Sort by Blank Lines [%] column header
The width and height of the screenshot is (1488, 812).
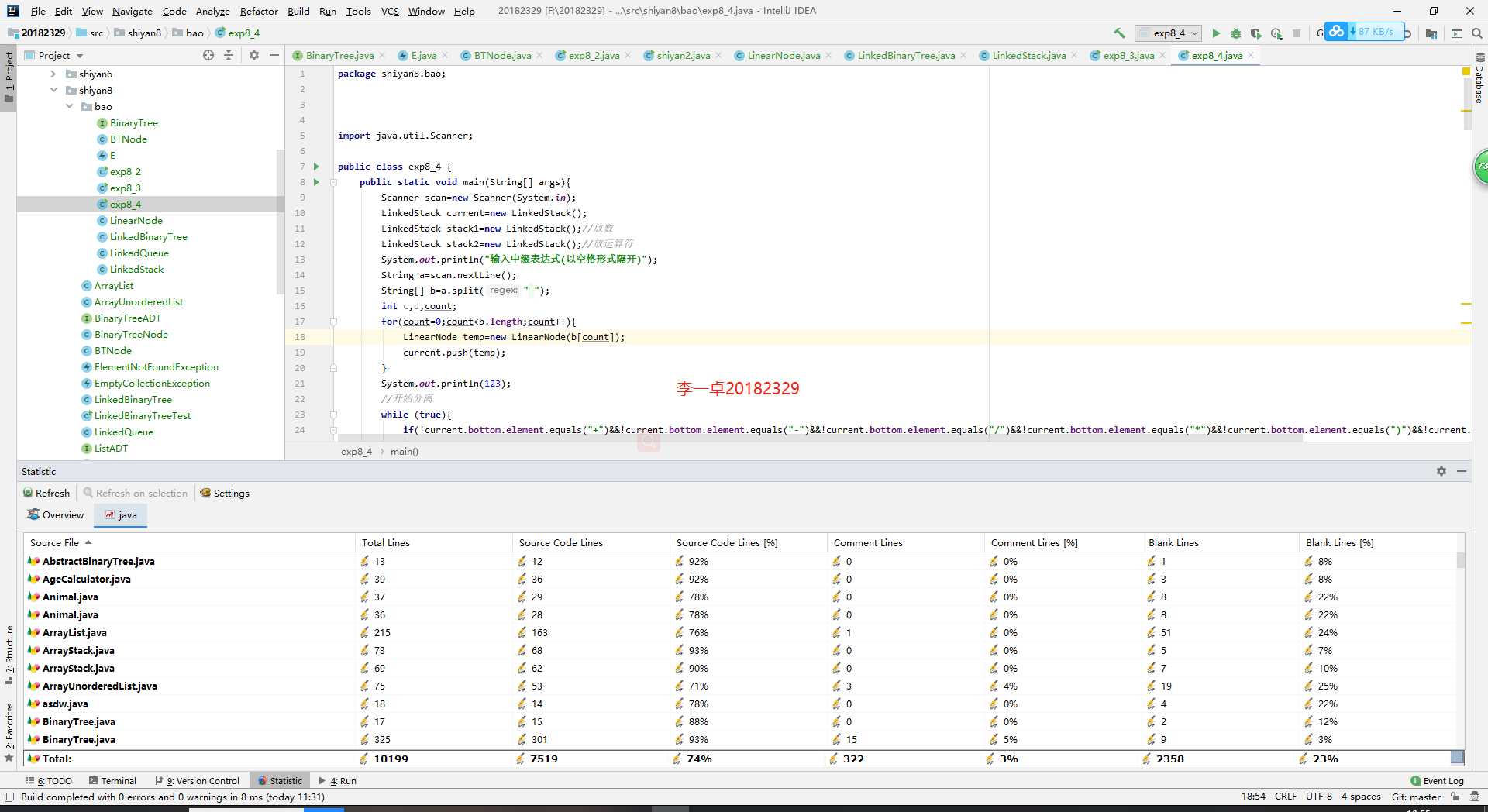(x=1377, y=543)
